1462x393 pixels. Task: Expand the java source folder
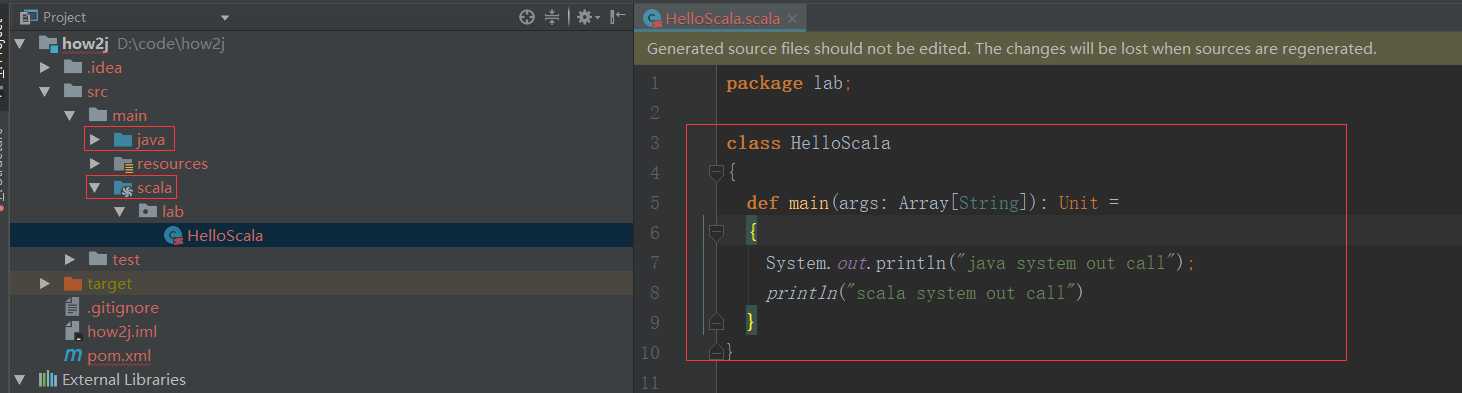[95, 140]
